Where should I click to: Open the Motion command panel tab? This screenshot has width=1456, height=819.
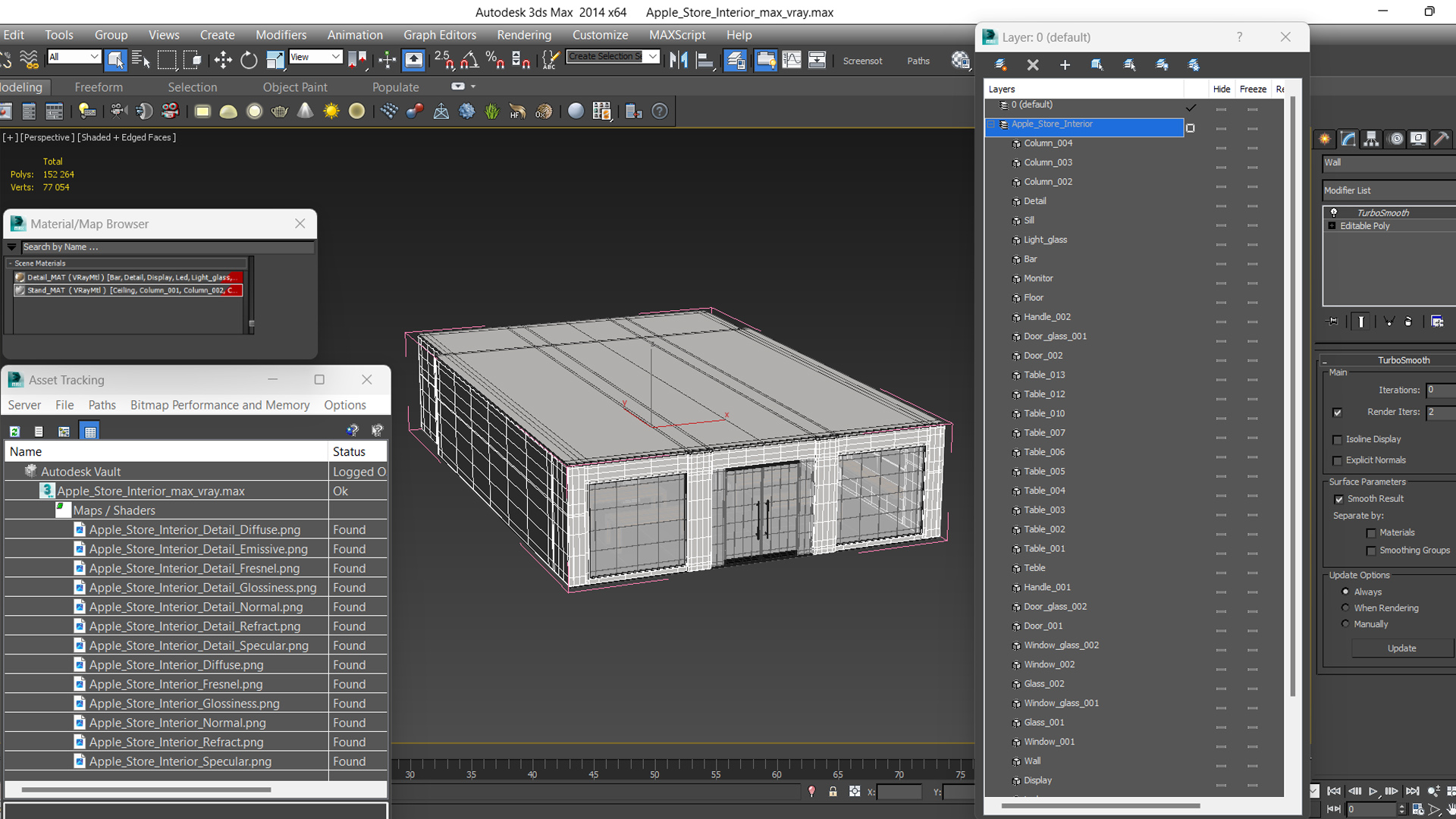1395,139
